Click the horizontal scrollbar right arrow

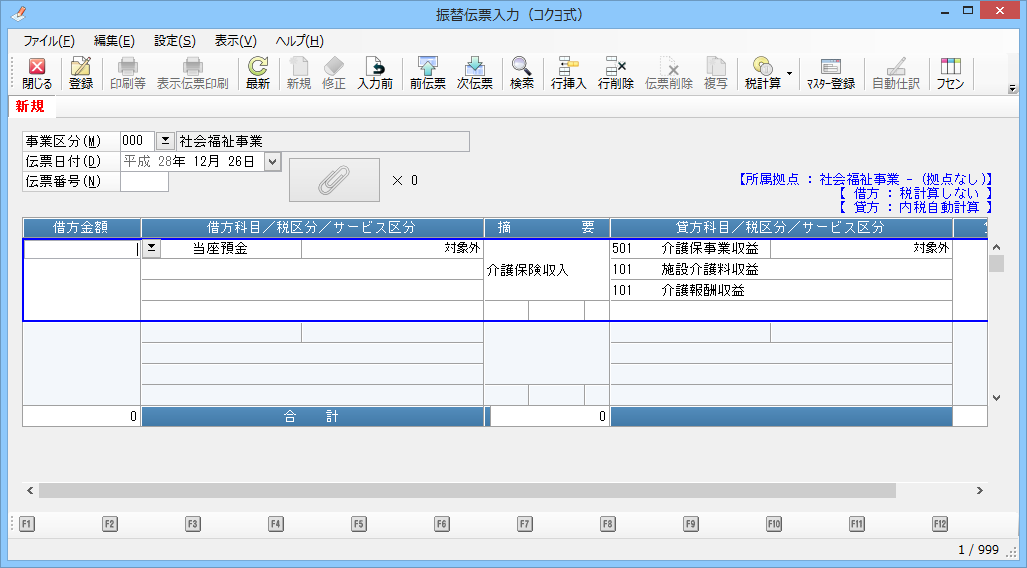(x=980, y=491)
